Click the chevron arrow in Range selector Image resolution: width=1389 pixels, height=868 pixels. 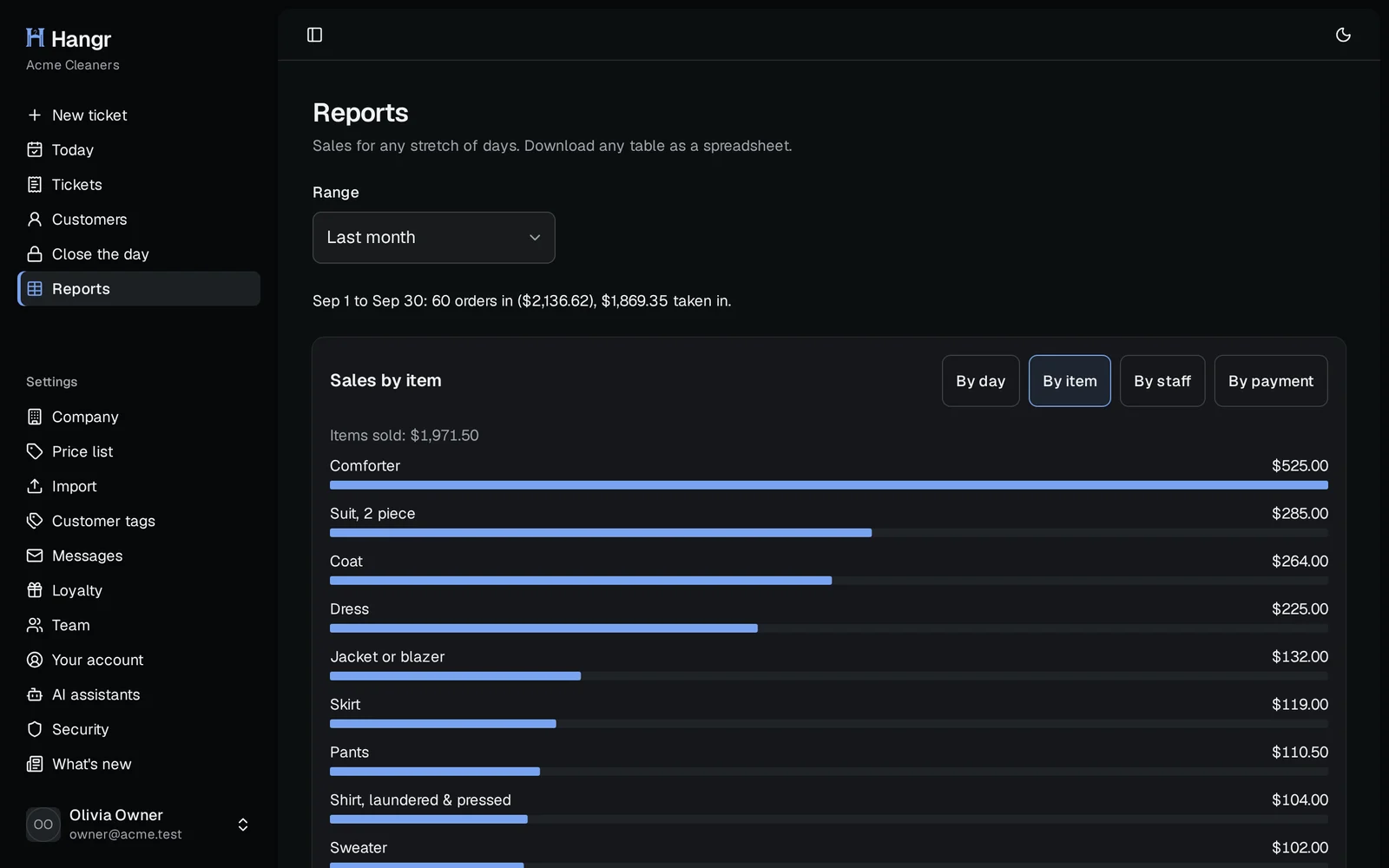point(535,238)
